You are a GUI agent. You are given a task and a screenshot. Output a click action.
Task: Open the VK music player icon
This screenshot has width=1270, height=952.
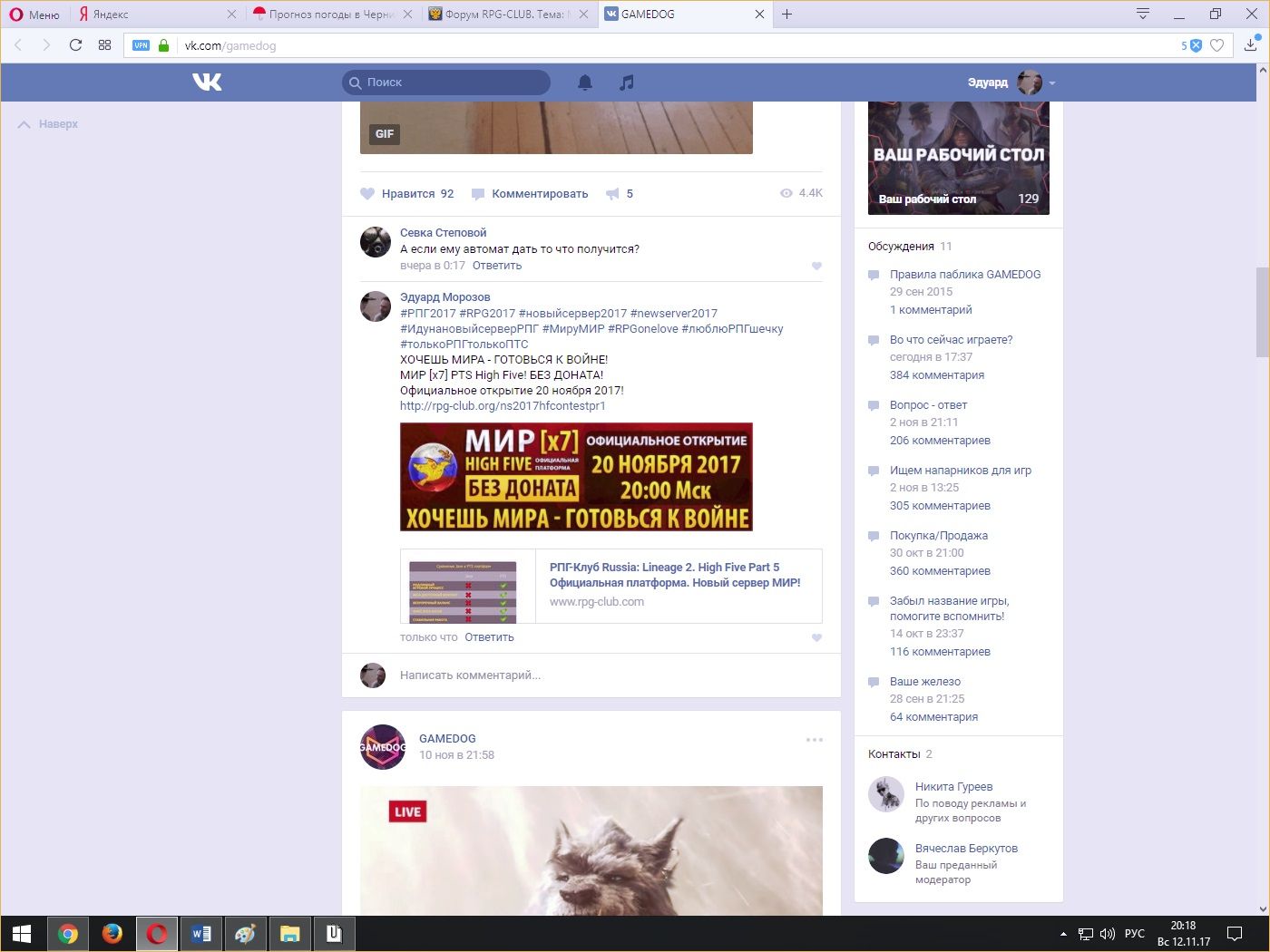click(x=626, y=83)
